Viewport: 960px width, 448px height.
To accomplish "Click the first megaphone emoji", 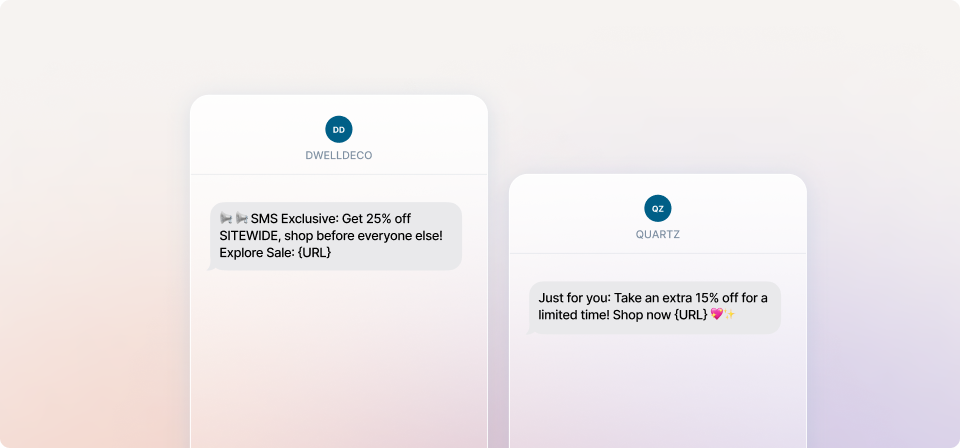I will (226, 218).
